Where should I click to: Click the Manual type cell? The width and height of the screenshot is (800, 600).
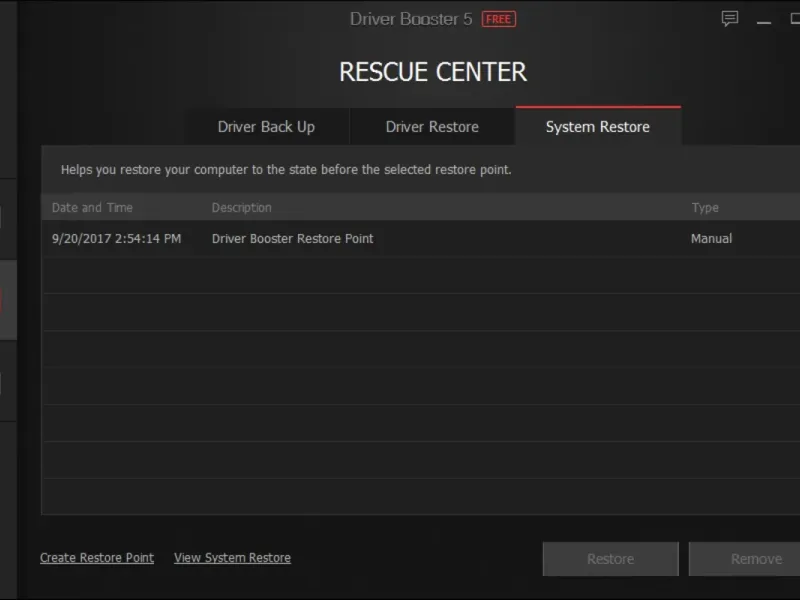[x=711, y=239]
